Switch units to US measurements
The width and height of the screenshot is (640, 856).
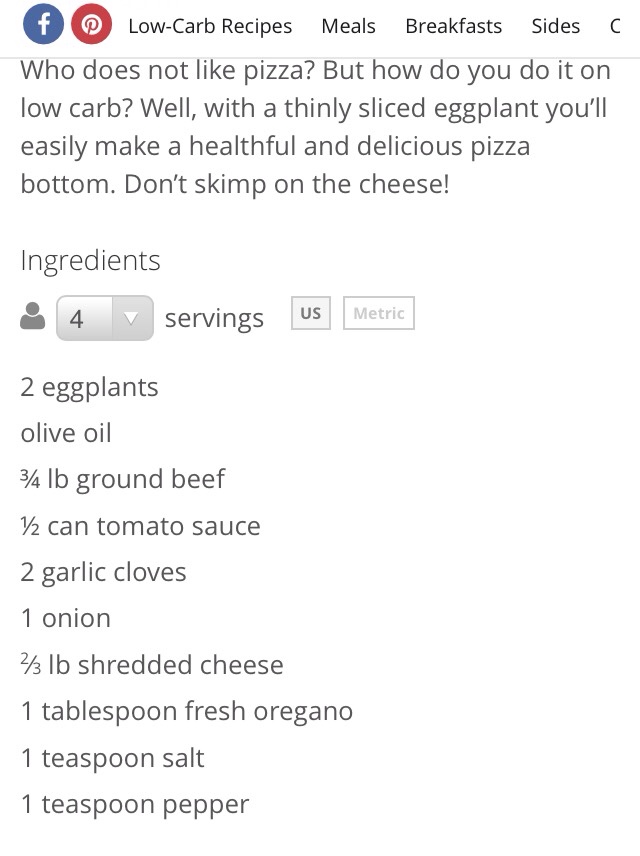[x=311, y=313]
